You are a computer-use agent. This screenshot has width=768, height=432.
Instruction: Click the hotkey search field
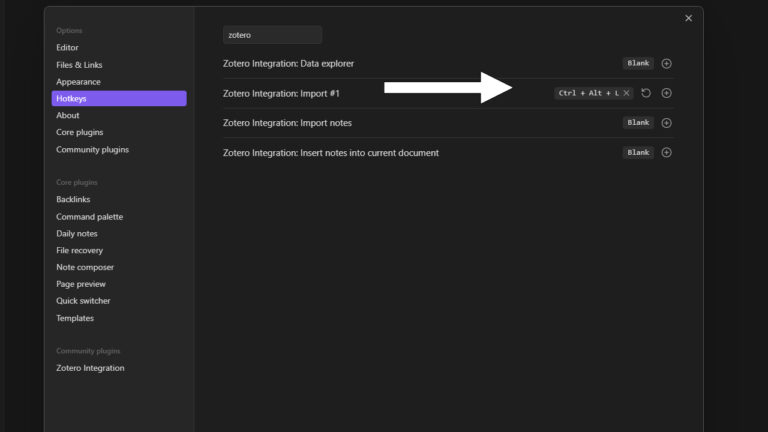272,35
